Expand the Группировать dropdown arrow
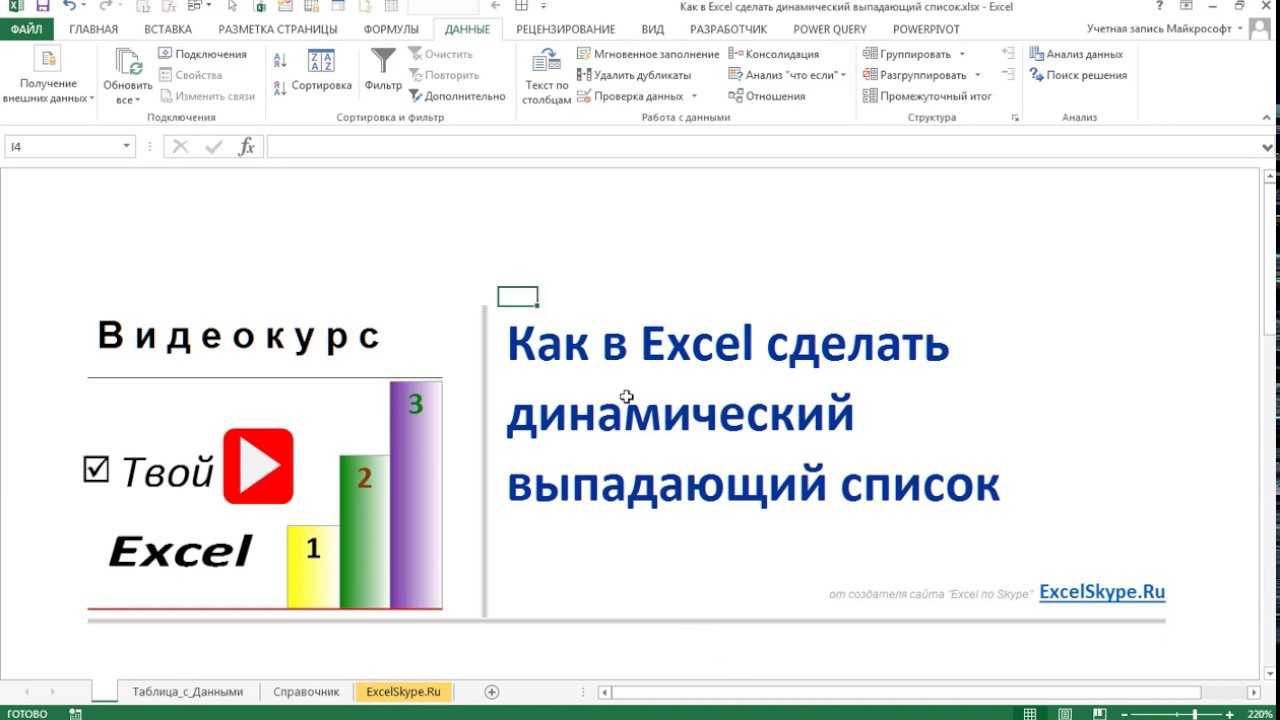Image resolution: width=1280 pixels, height=720 pixels. coord(962,54)
